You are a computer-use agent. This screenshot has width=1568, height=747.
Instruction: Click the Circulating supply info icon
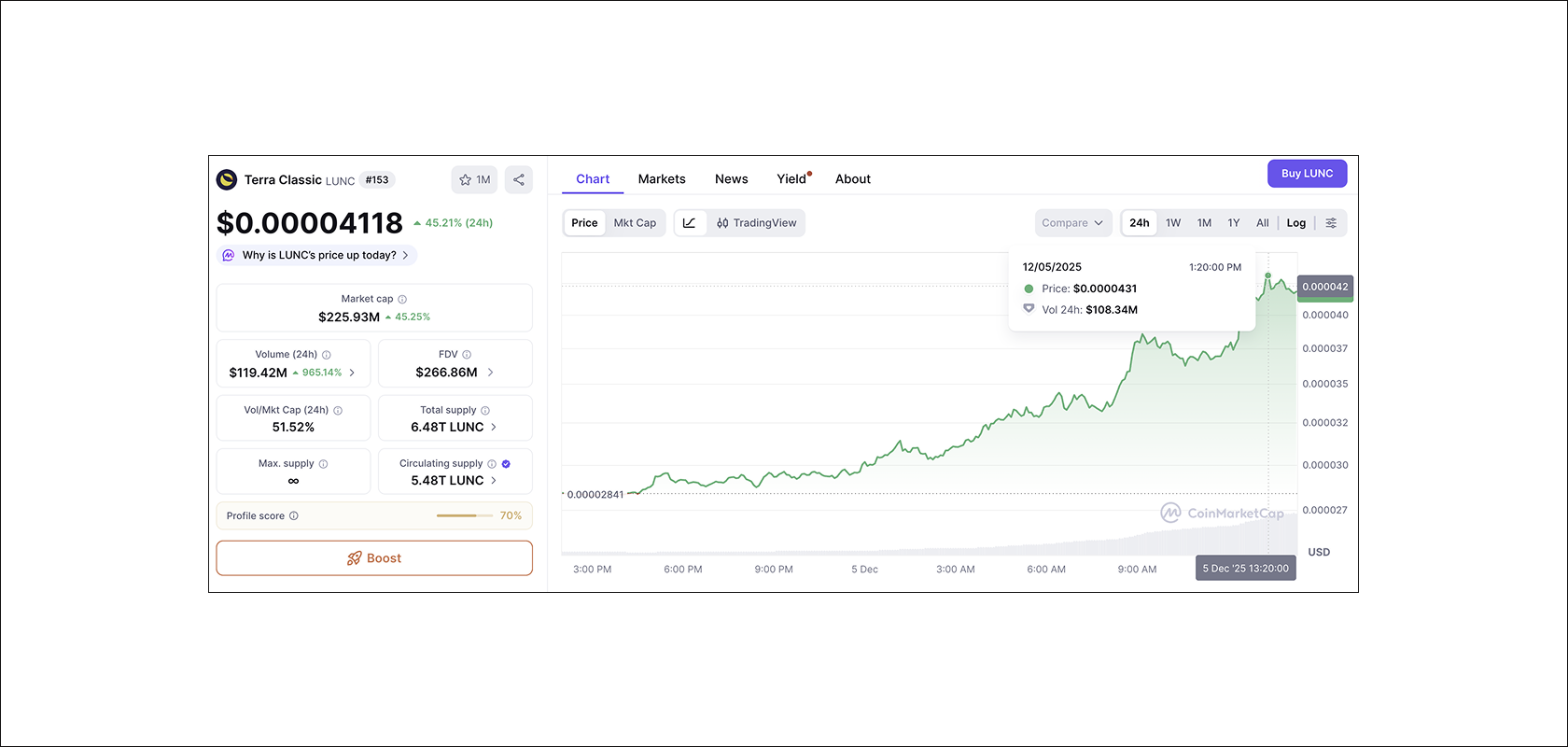coord(492,464)
